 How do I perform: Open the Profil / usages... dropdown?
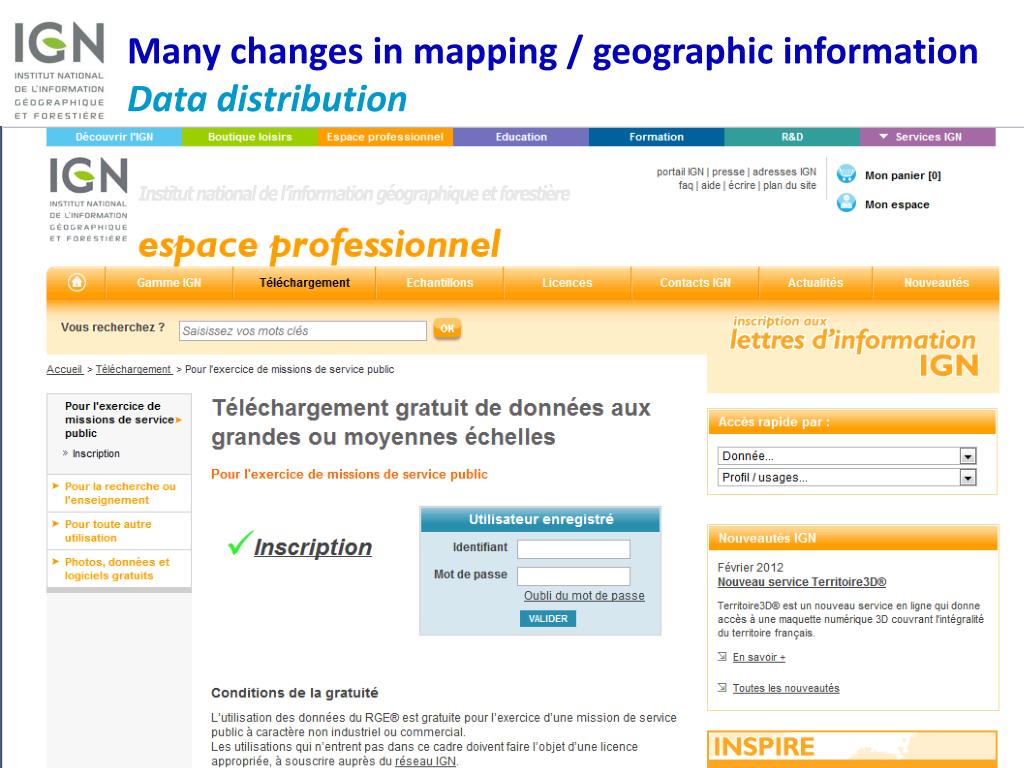pos(847,477)
